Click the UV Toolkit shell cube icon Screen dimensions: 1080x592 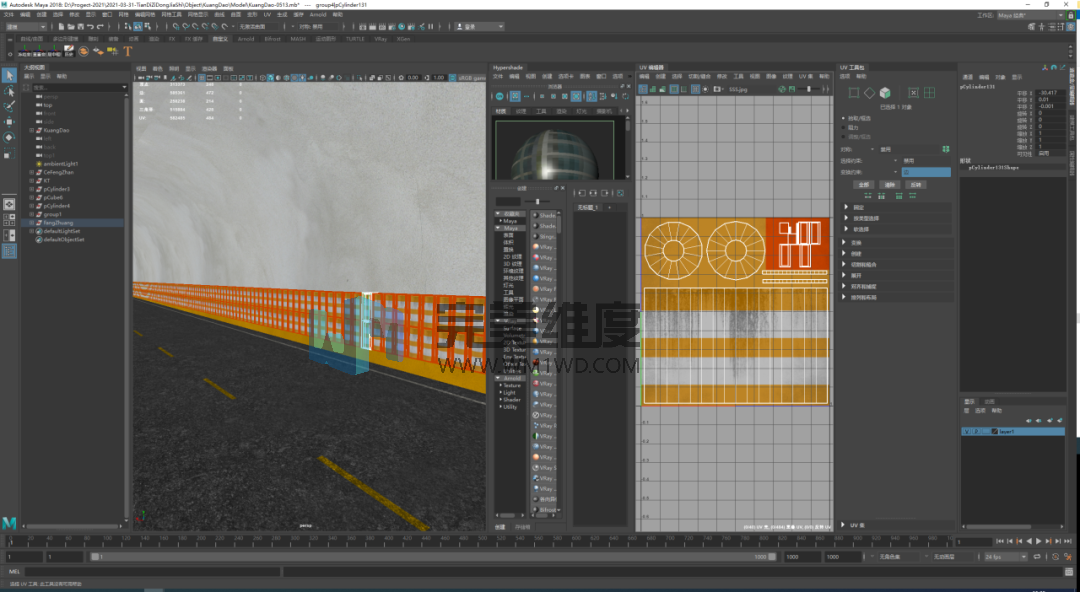(x=885, y=92)
